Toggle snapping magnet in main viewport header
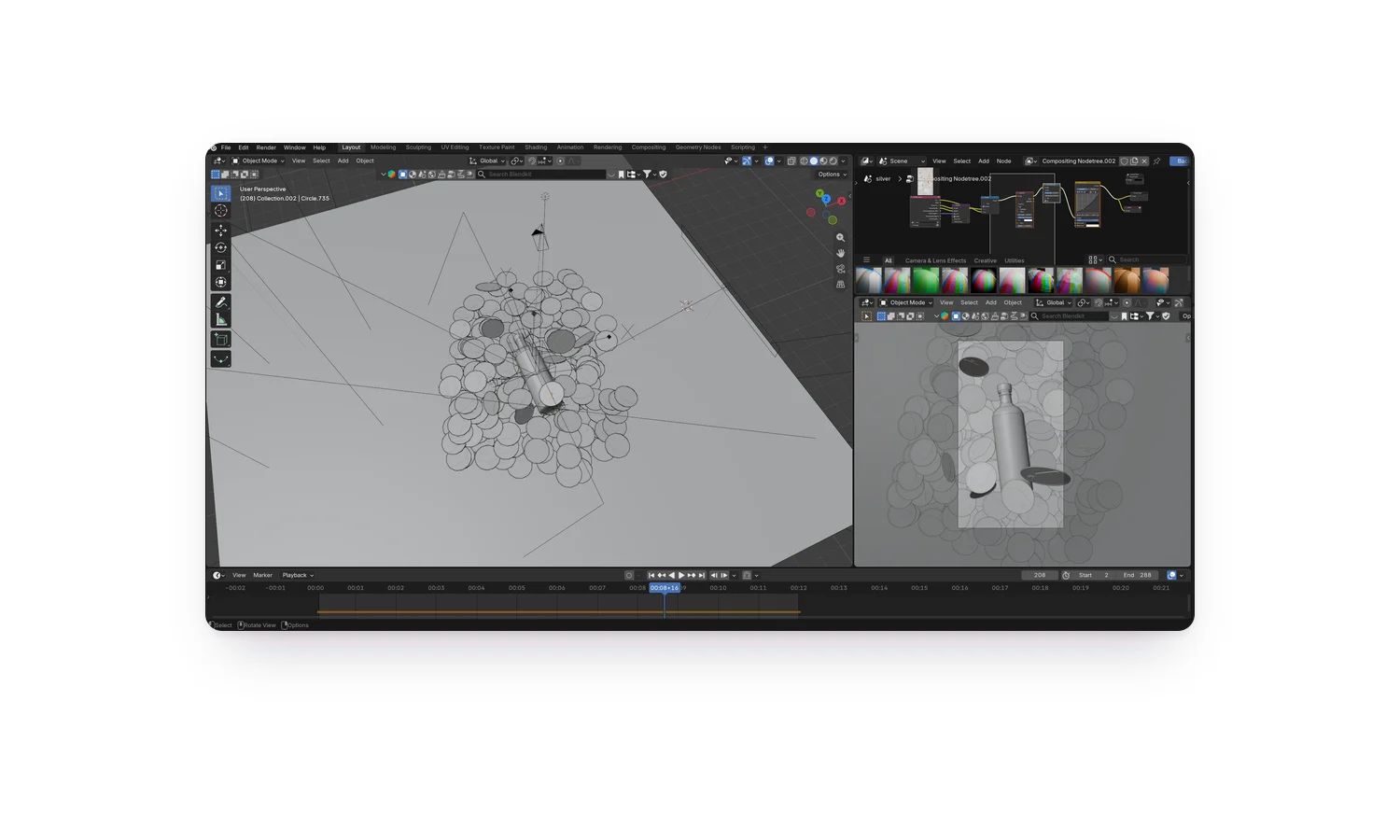Viewport: 1400px width, 840px height. pyautogui.click(x=532, y=161)
